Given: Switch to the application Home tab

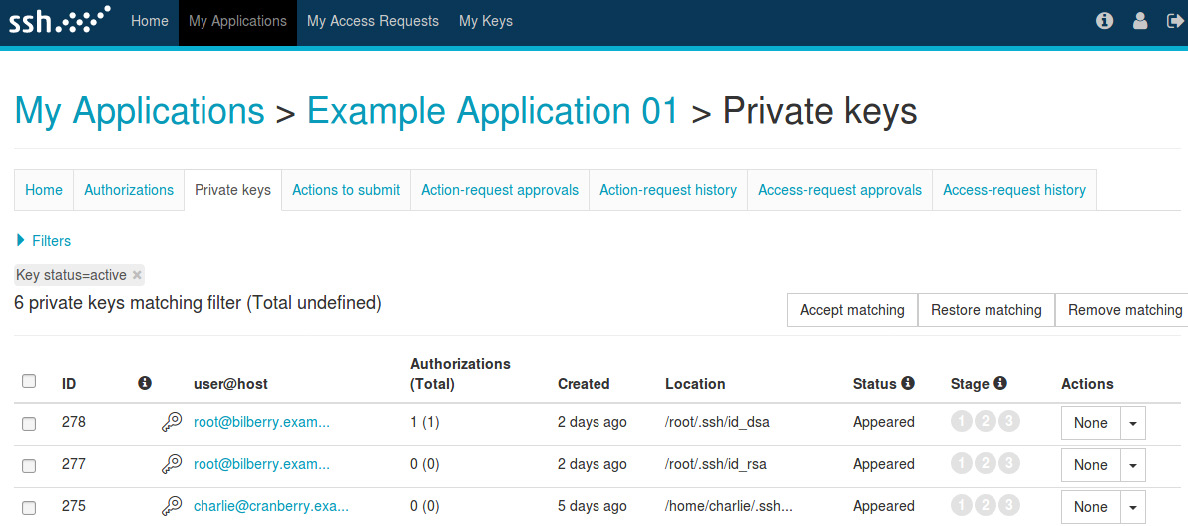Looking at the screenshot, I should coord(44,190).
